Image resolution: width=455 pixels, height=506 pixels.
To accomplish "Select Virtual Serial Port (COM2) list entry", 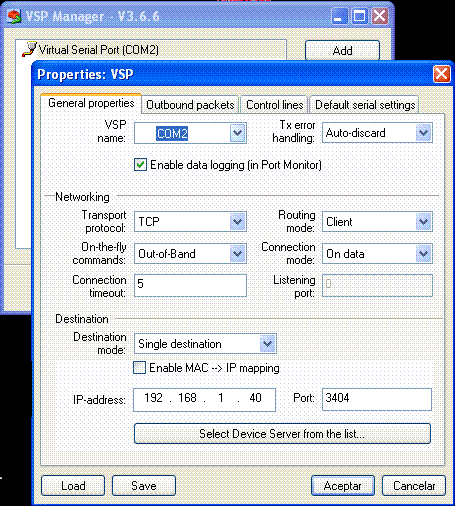I will (99, 50).
